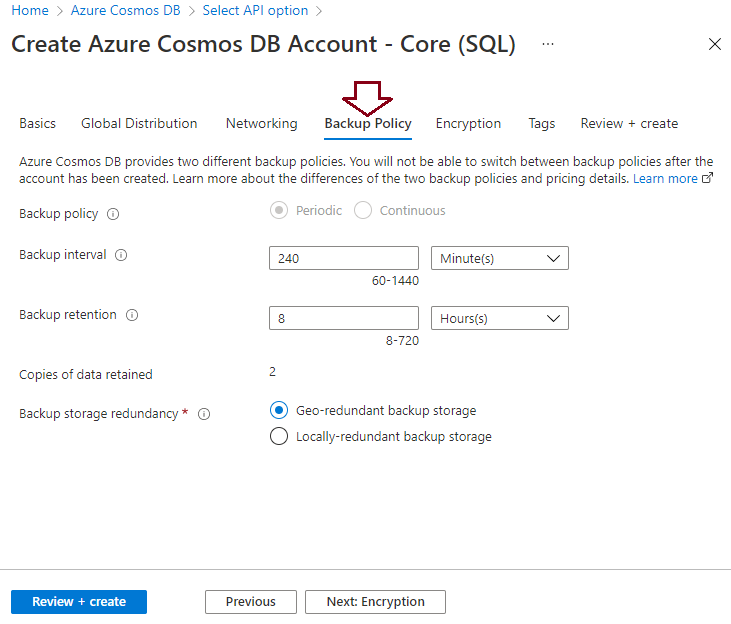731x624 pixels.
Task: Click the 'Backup storage redundancy' label
Action: pos(99,414)
